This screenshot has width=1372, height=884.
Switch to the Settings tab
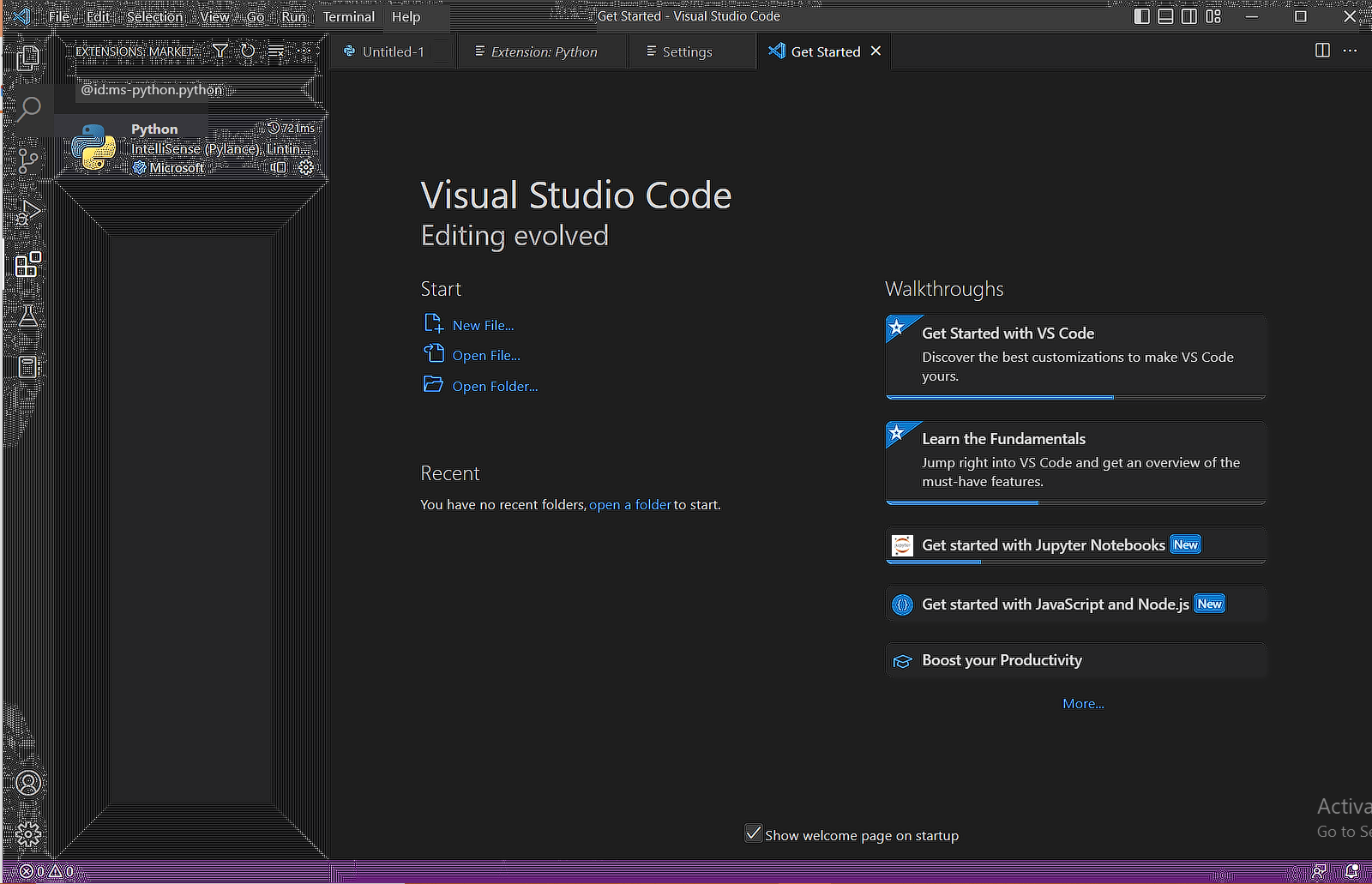click(693, 51)
